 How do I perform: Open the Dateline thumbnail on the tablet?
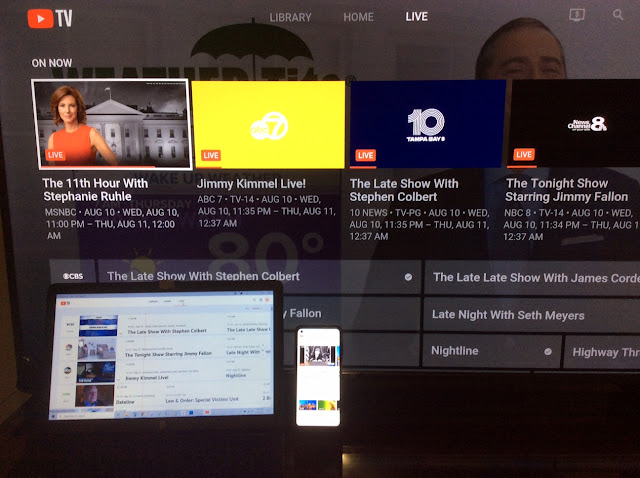click(95, 396)
